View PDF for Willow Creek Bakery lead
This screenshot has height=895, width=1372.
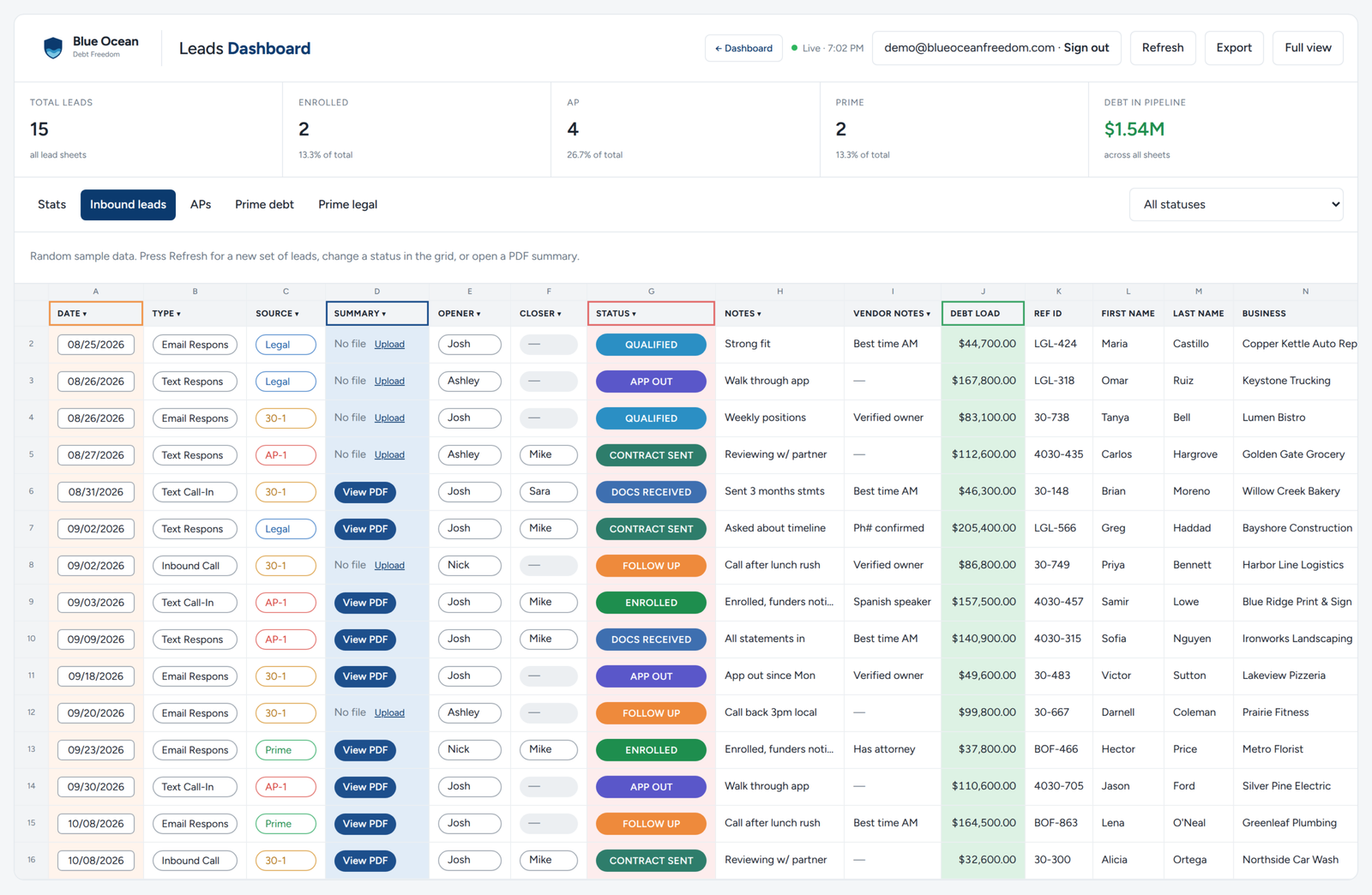point(365,492)
